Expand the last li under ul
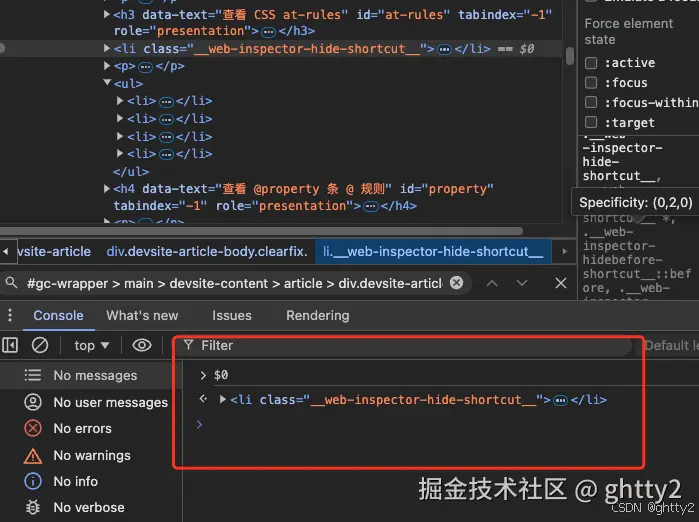The height and width of the screenshot is (522, 699). pos(119,153)
